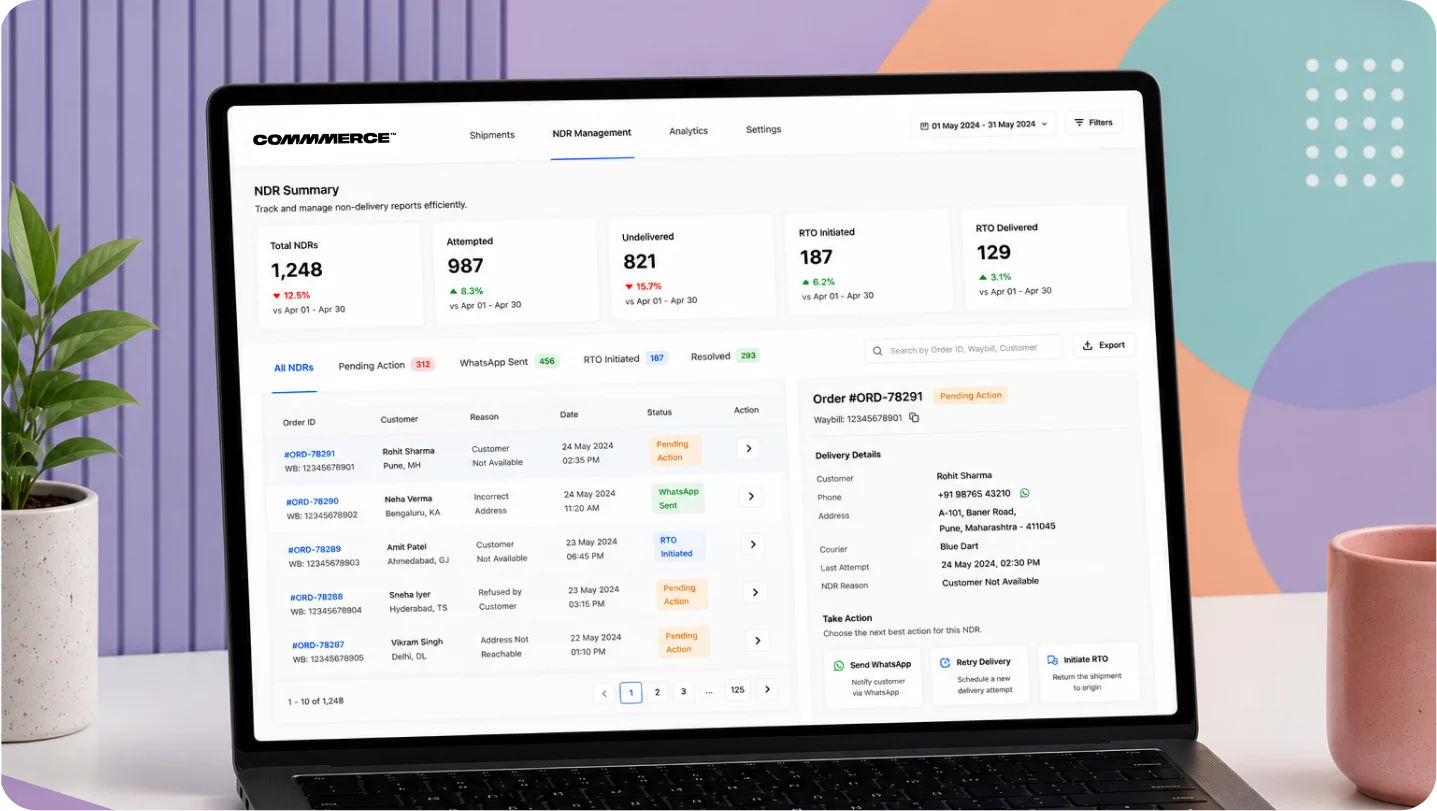
Task: Click customer name Neha Verma
Action: pyautogui.click(x=408, y=499)
